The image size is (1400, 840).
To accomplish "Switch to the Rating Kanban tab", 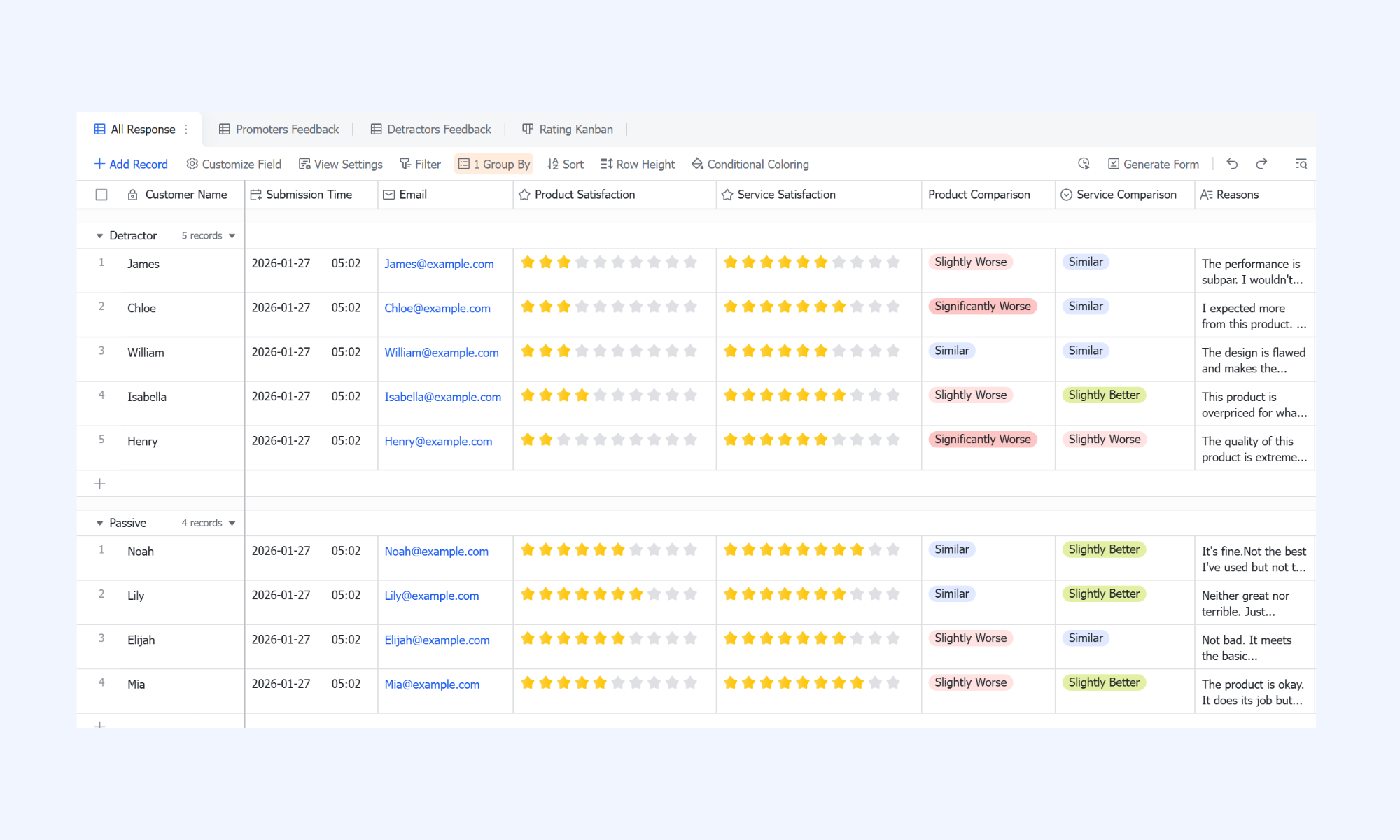I will (x=567, y=129).
